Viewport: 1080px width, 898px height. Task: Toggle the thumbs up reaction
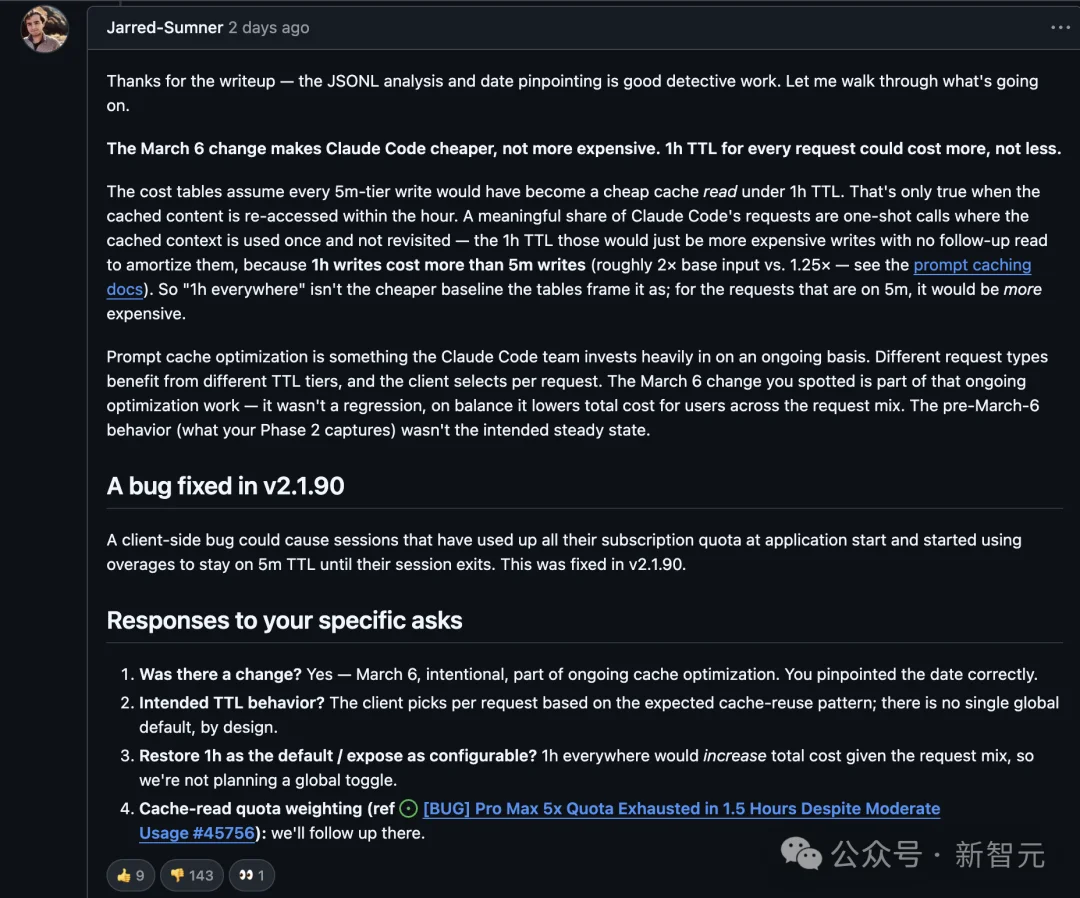point(130,875)
